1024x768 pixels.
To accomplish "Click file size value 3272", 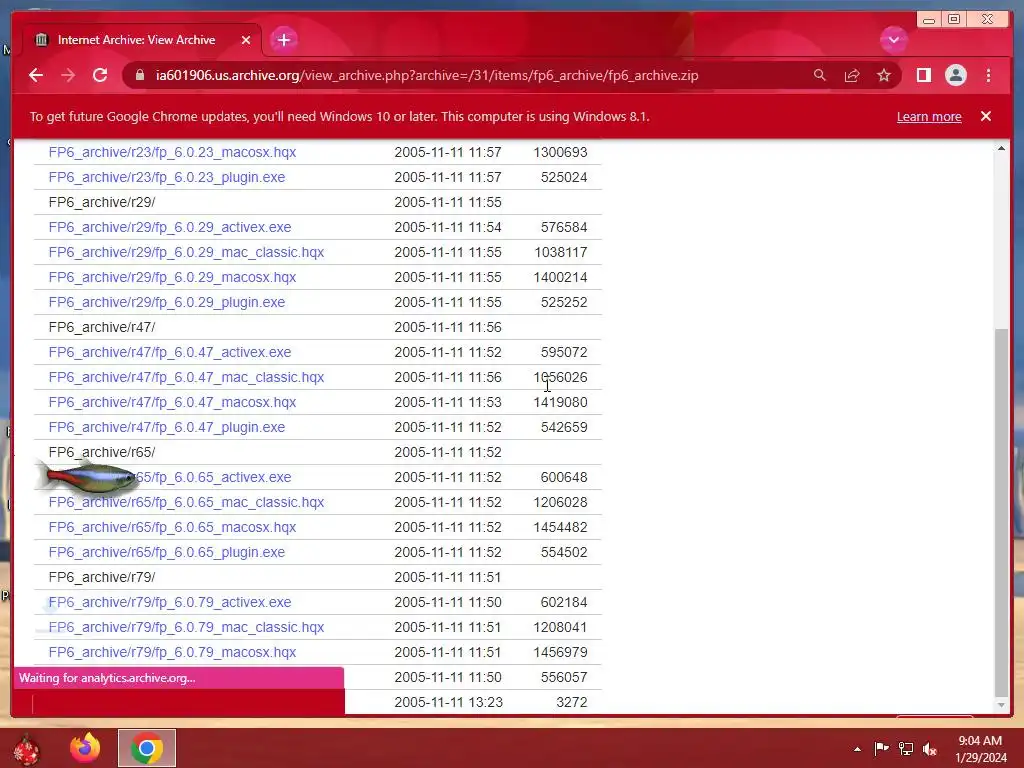I will click(571, 702).
